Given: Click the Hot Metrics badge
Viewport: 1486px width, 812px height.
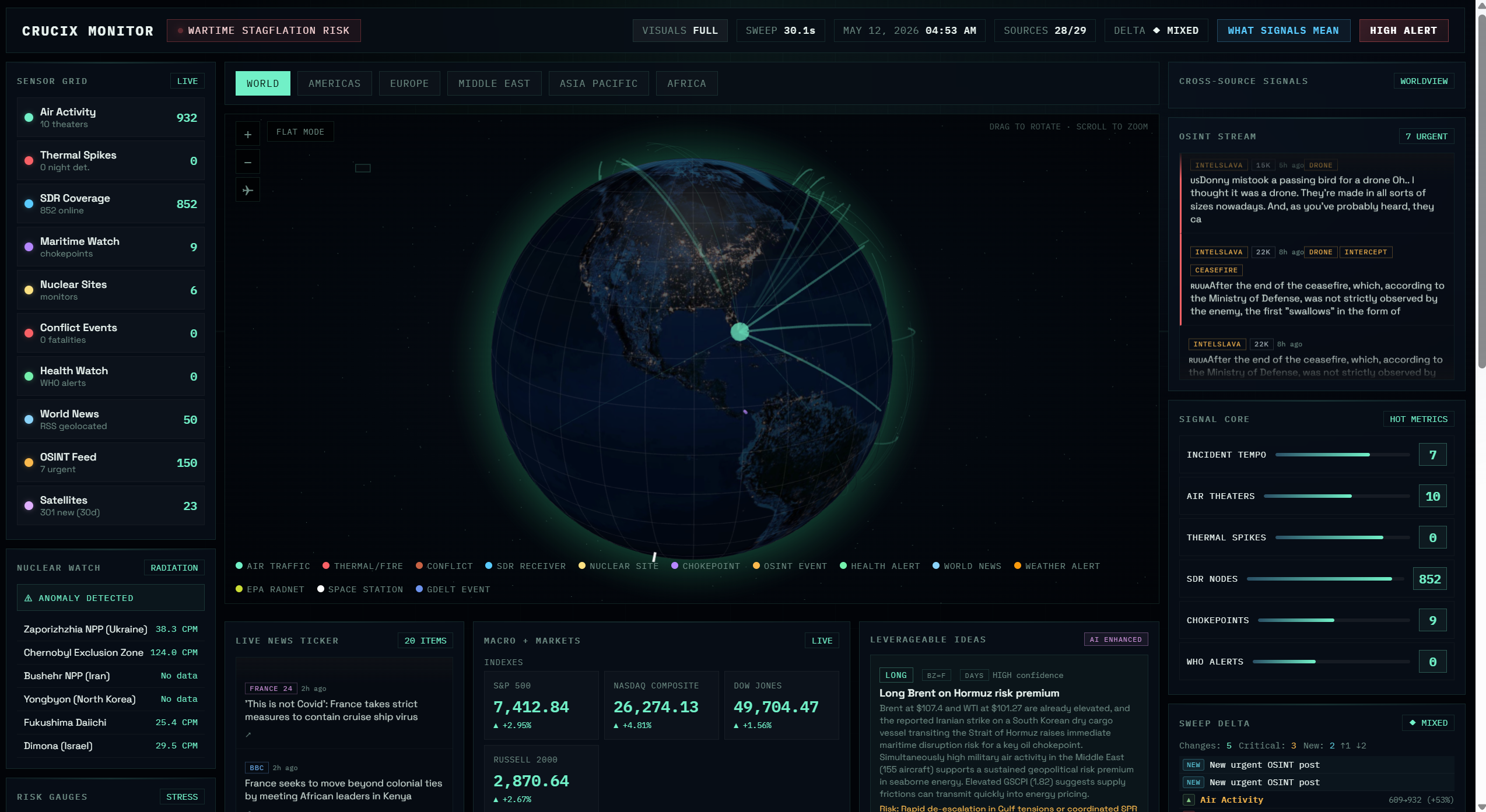Looking at the screenshot, I should 1419,419.
